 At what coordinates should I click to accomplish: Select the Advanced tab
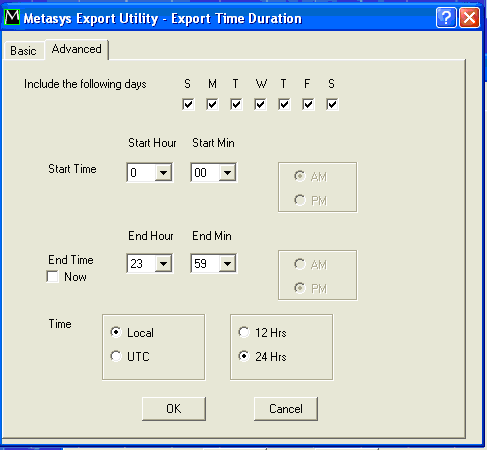[77, 49]
